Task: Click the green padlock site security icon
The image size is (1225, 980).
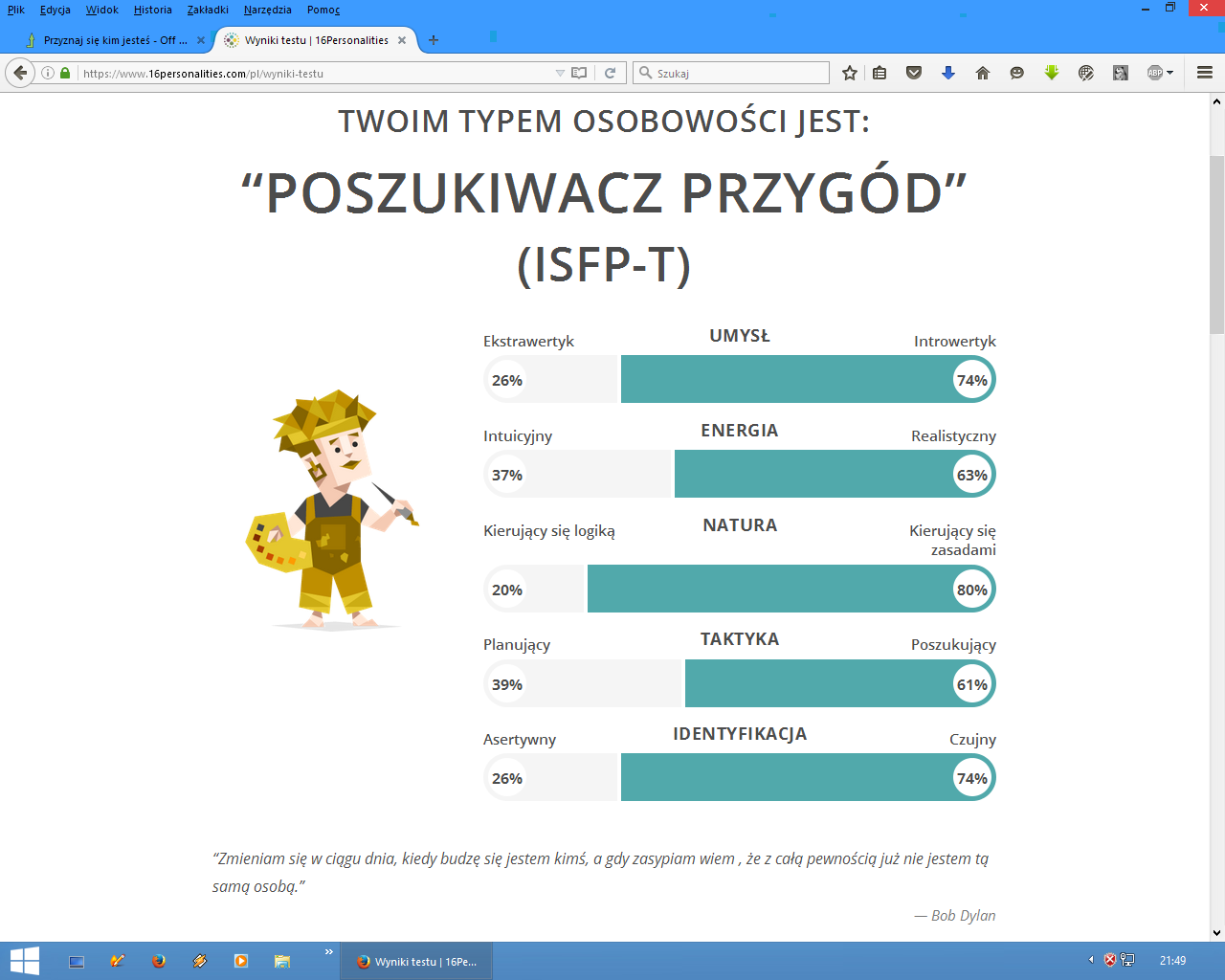Action: pyautogui.click(x=65, y=73)
